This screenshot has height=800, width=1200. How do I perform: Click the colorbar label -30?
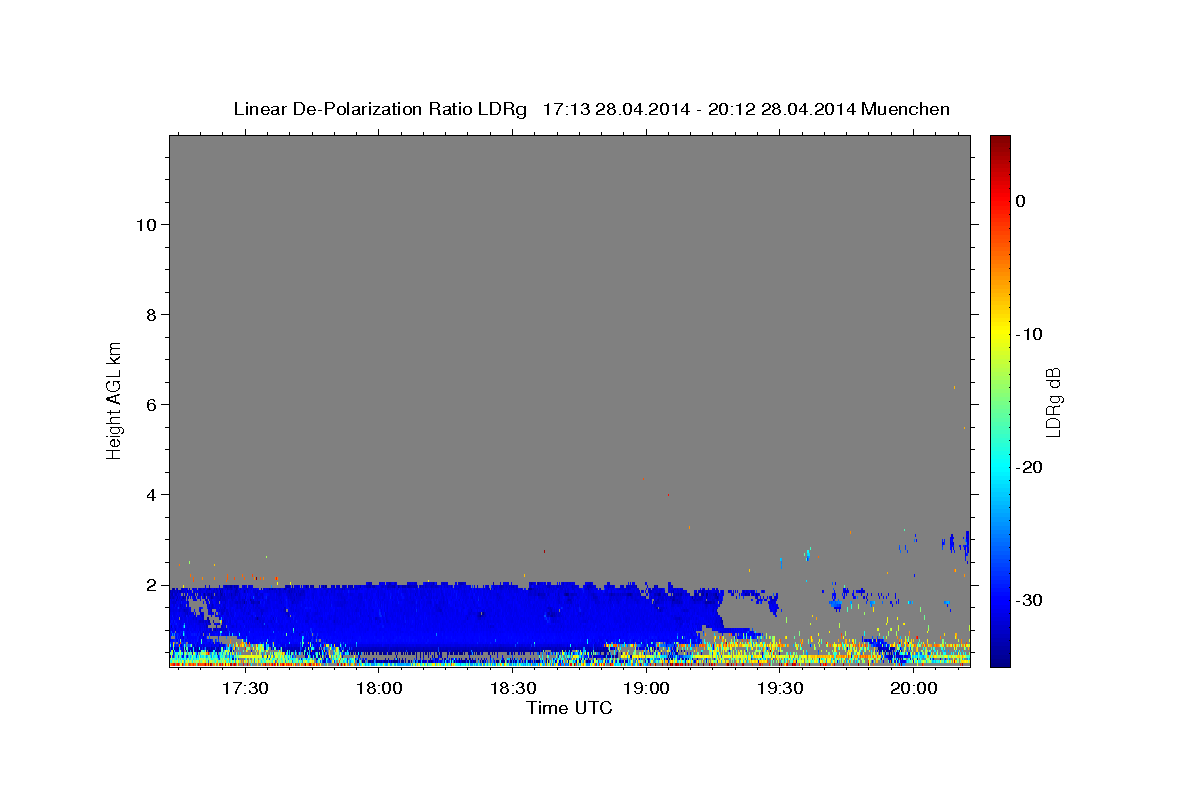point(1029,600)
